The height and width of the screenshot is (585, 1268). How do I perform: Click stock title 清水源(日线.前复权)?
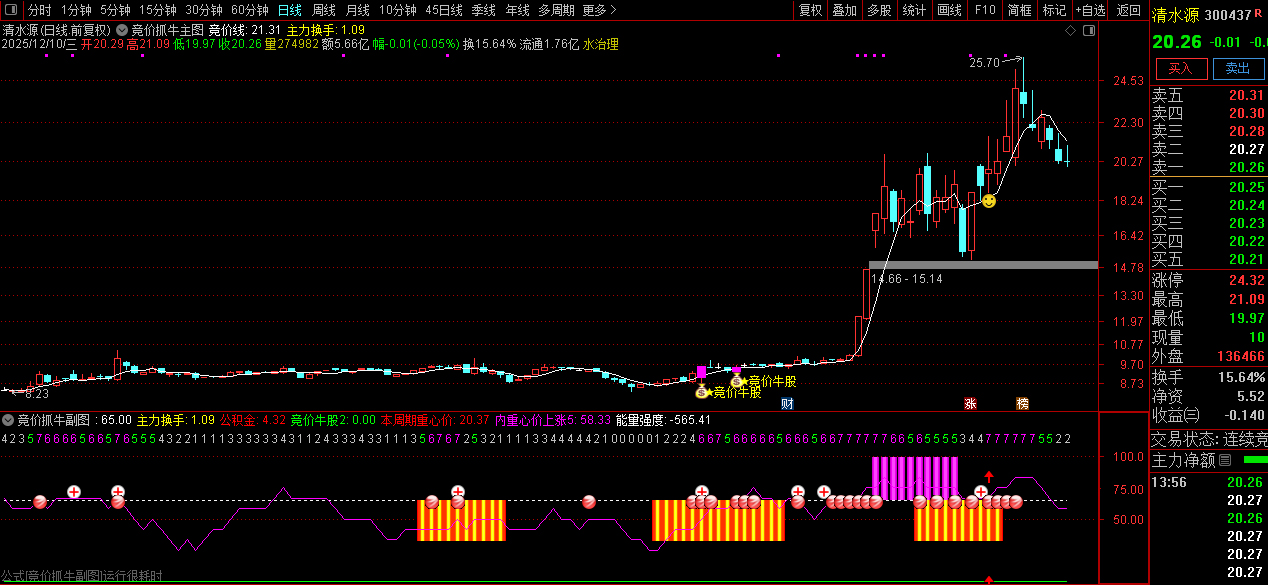57,31
